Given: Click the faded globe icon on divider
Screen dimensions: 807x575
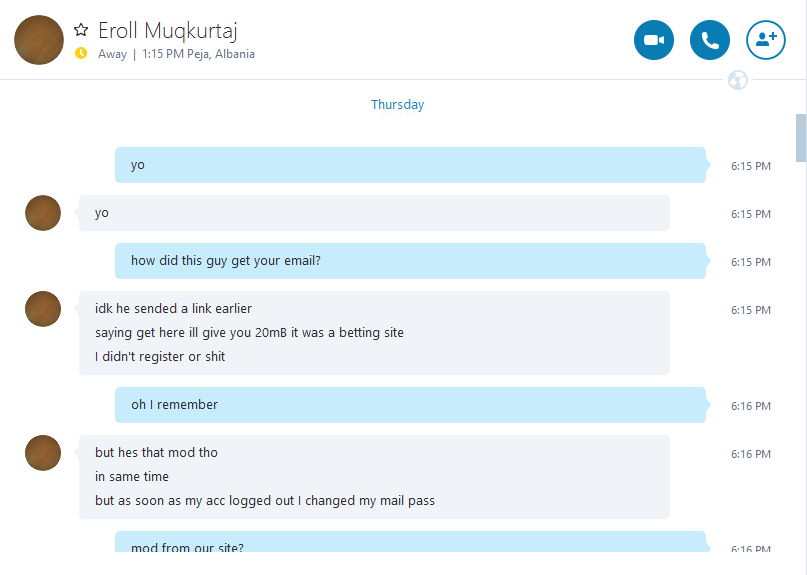Looking at the screenshot, I should (x=738, y=80).
